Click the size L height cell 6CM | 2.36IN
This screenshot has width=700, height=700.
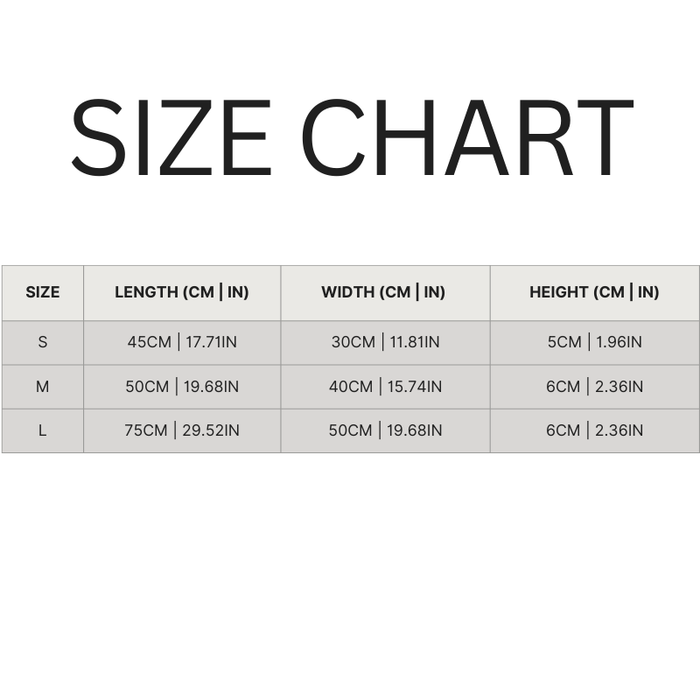click(594, 430)
